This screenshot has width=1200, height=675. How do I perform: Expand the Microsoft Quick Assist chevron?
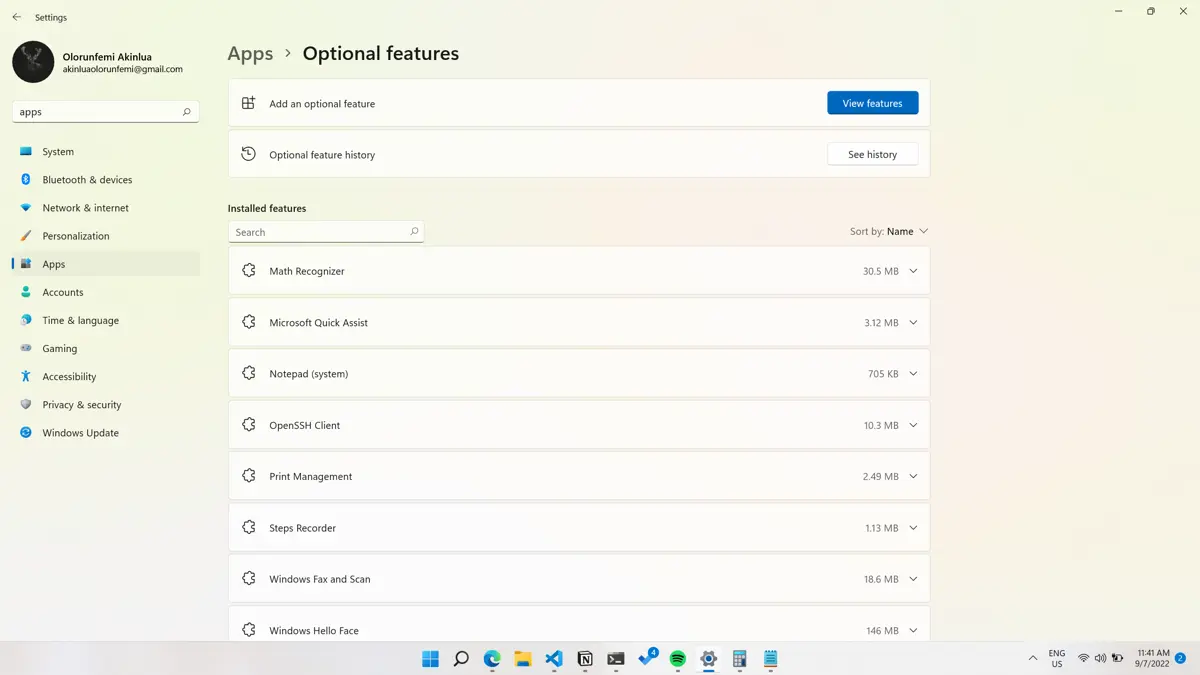[913, 323]
